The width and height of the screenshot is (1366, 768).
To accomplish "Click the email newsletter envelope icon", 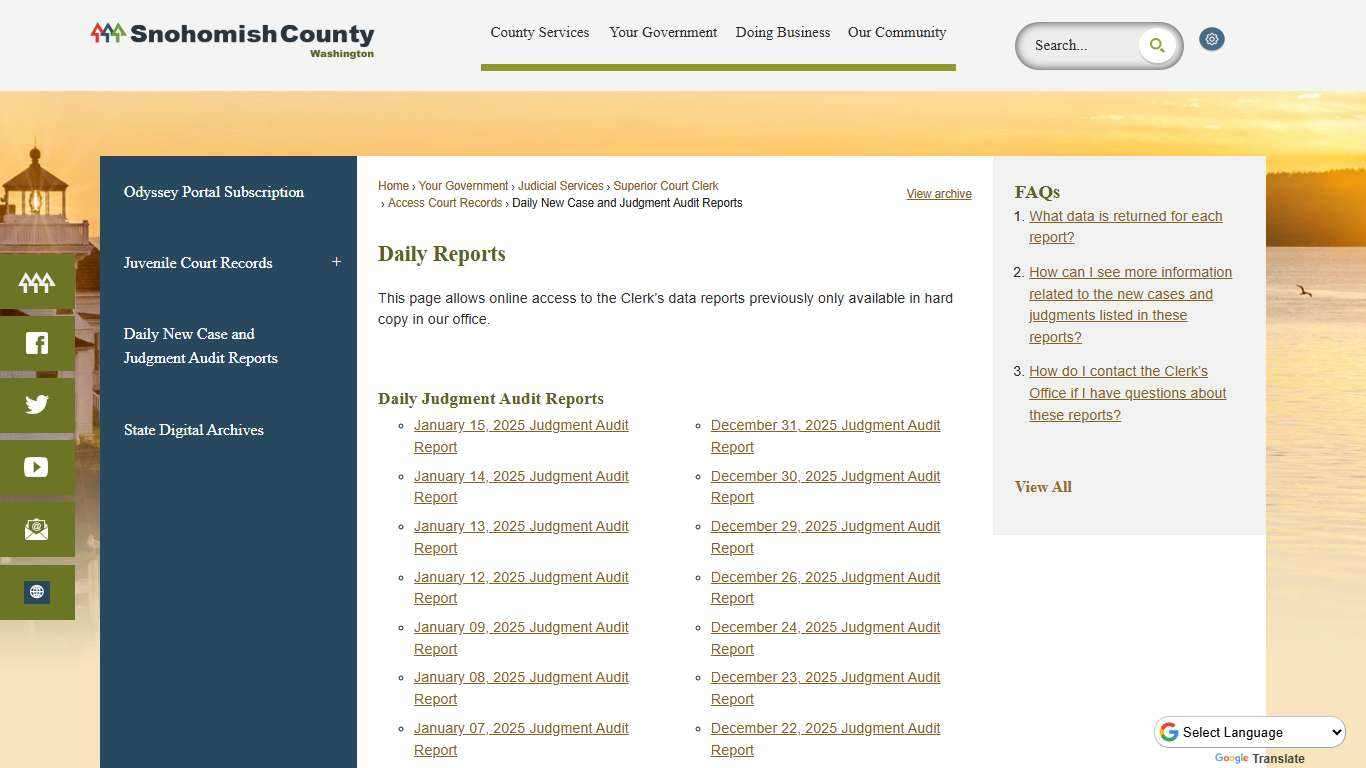I will (x=36, y=529).
